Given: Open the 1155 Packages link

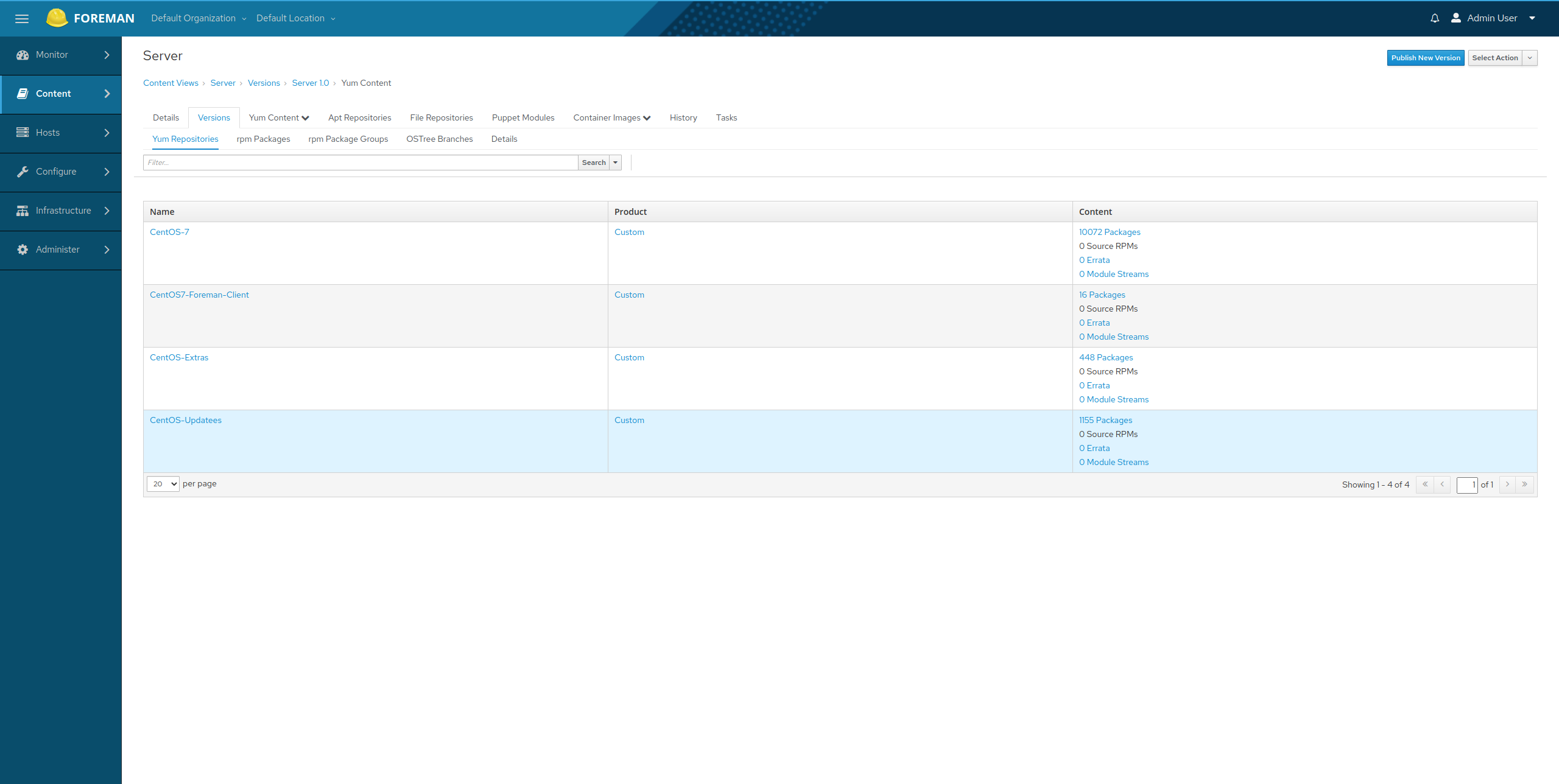Looking at the screenshot, I should pyautogui.click(x=1106, y=420).
